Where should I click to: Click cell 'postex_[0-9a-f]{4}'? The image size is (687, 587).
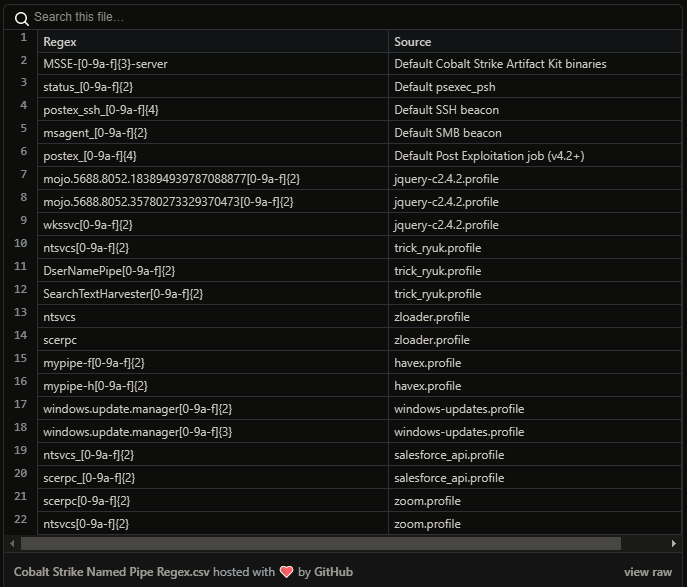tap(213, 156)
